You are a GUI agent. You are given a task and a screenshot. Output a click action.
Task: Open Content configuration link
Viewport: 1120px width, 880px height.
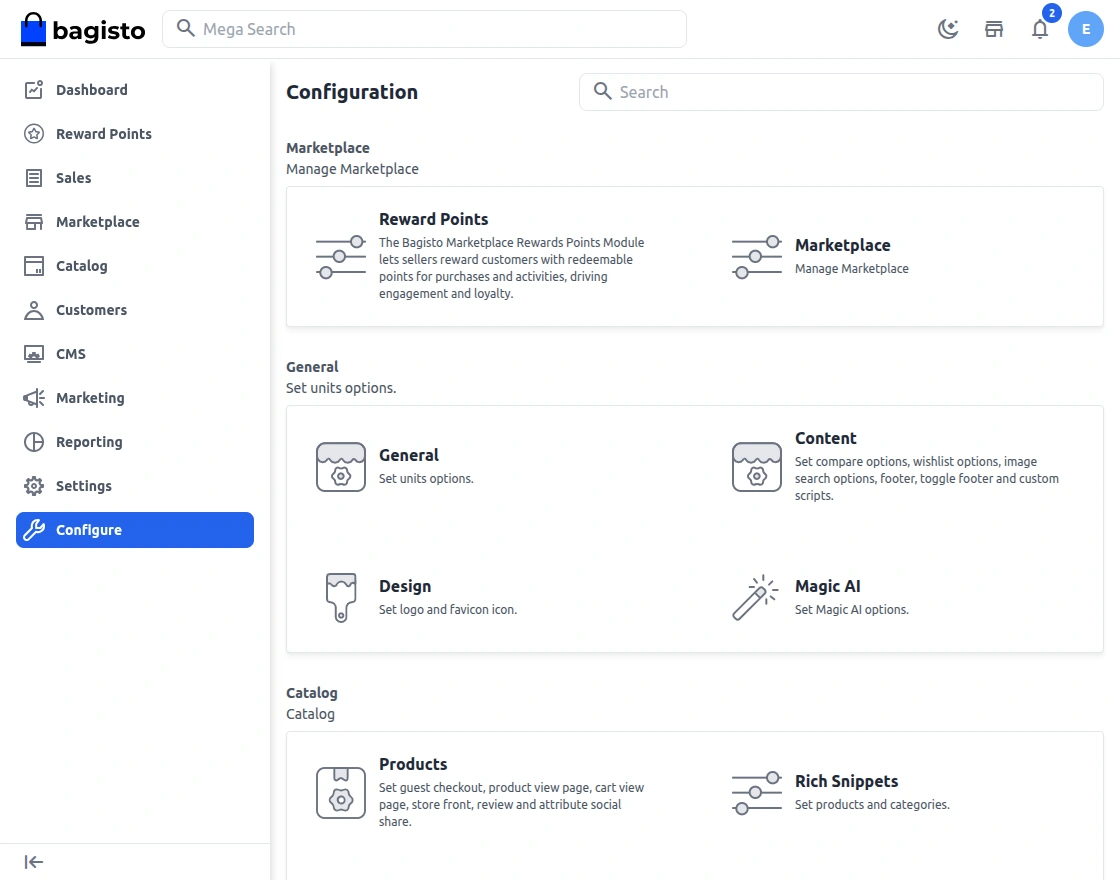[x=826, y=439]
